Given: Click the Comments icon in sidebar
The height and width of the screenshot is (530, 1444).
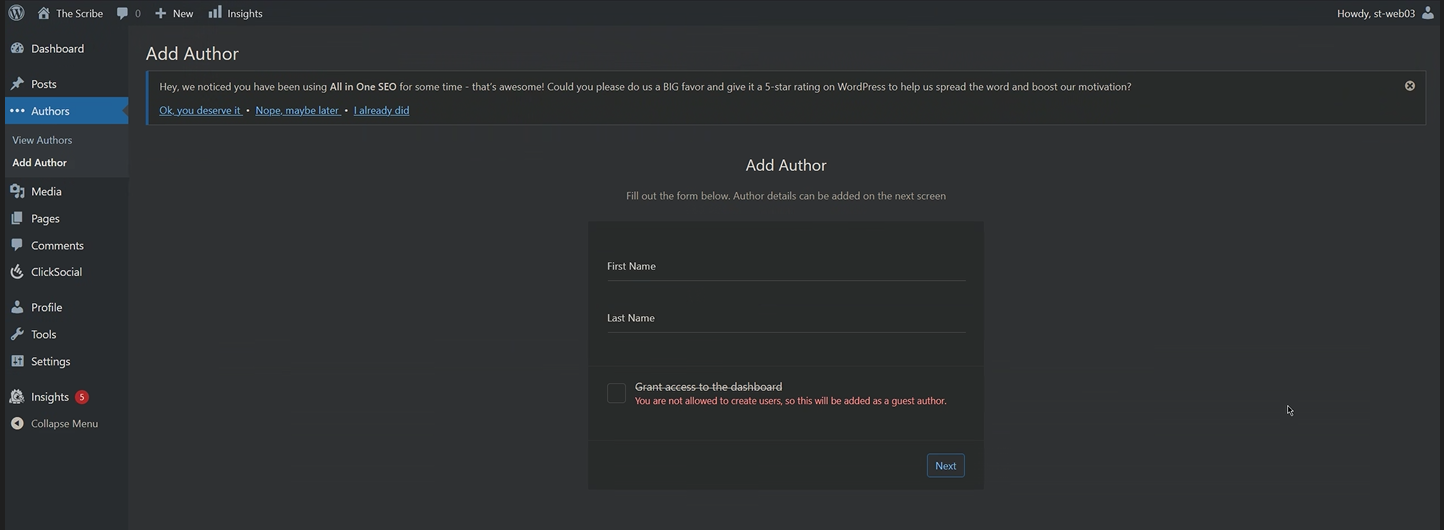Looking at the screenshot, I should 17,245.
